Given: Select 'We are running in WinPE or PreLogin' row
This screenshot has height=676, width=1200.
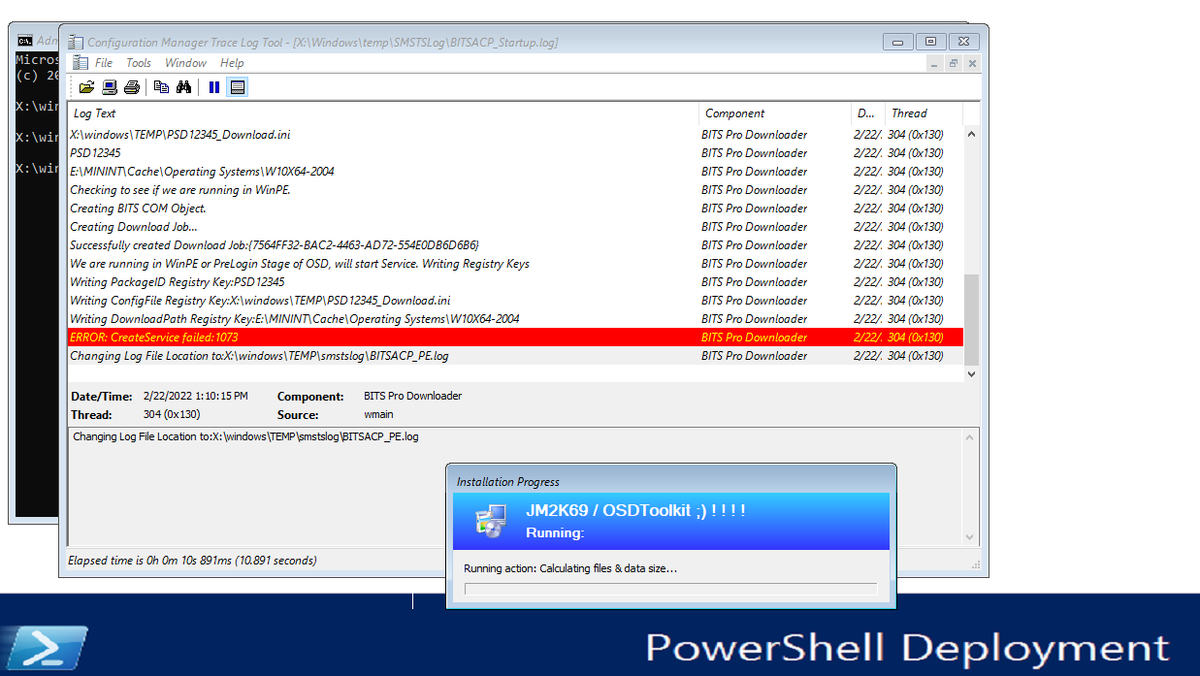Looking at the screenshot, I should tap(515, 264).
